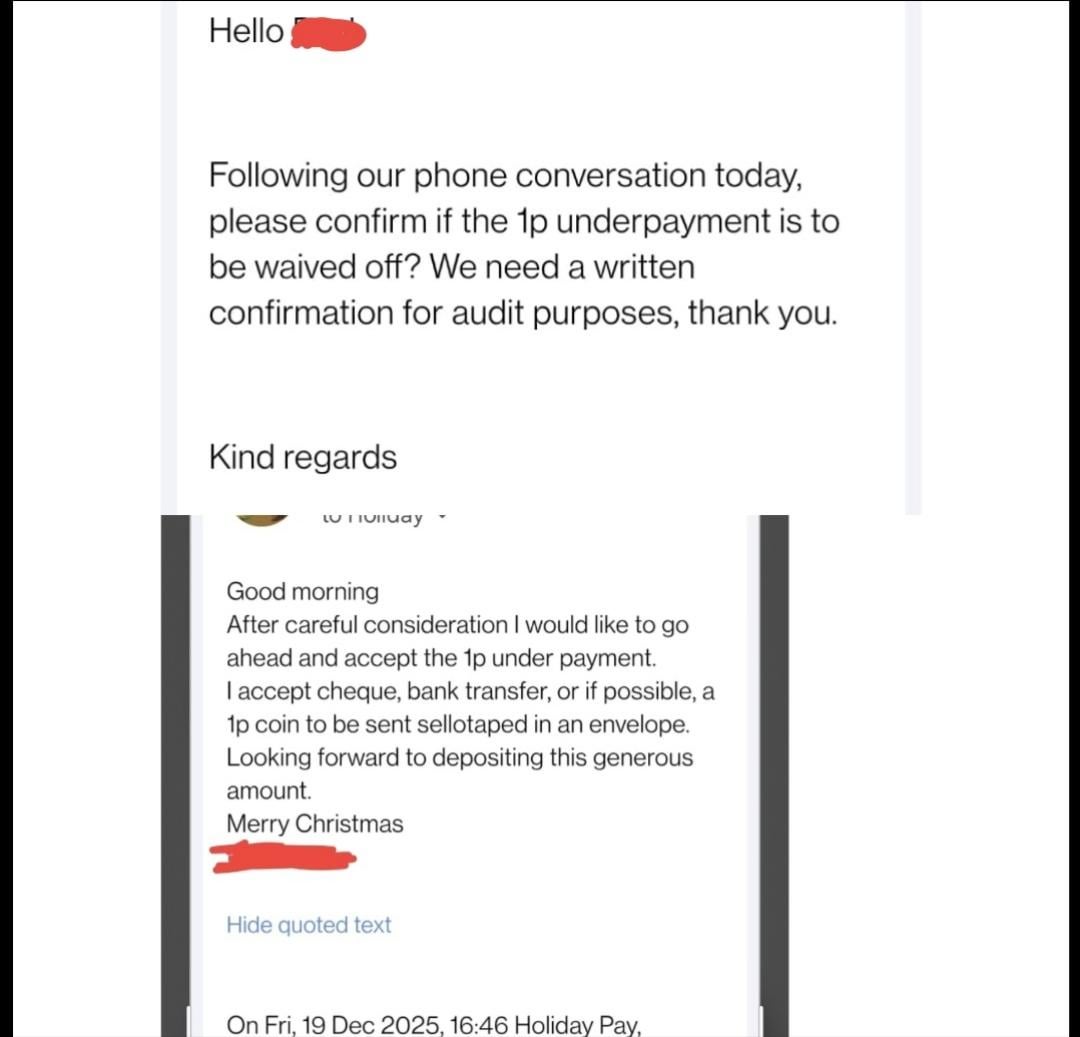Image resolution: width=1080 pixels, height=1037 pixels.
Task: Click the "to Holiday" recipient text
Action: 373,518
